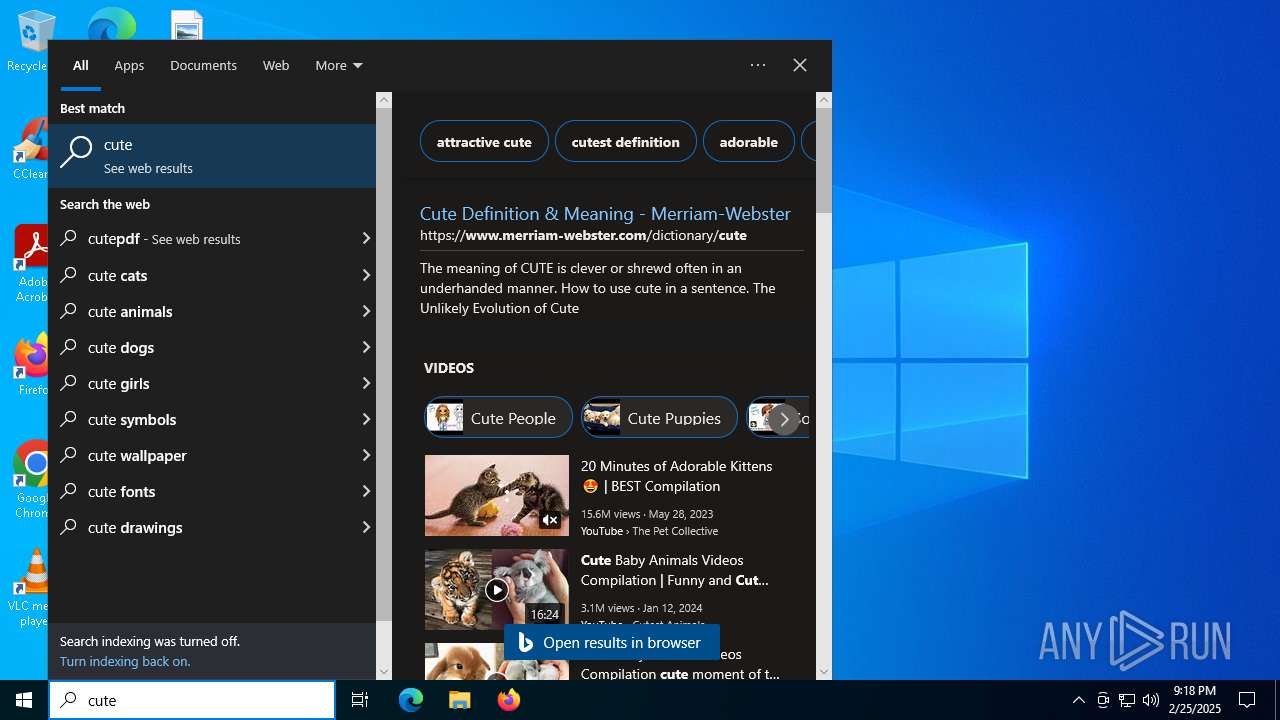
Task: Open the volume control in tray
Action: click(1151, 700)
